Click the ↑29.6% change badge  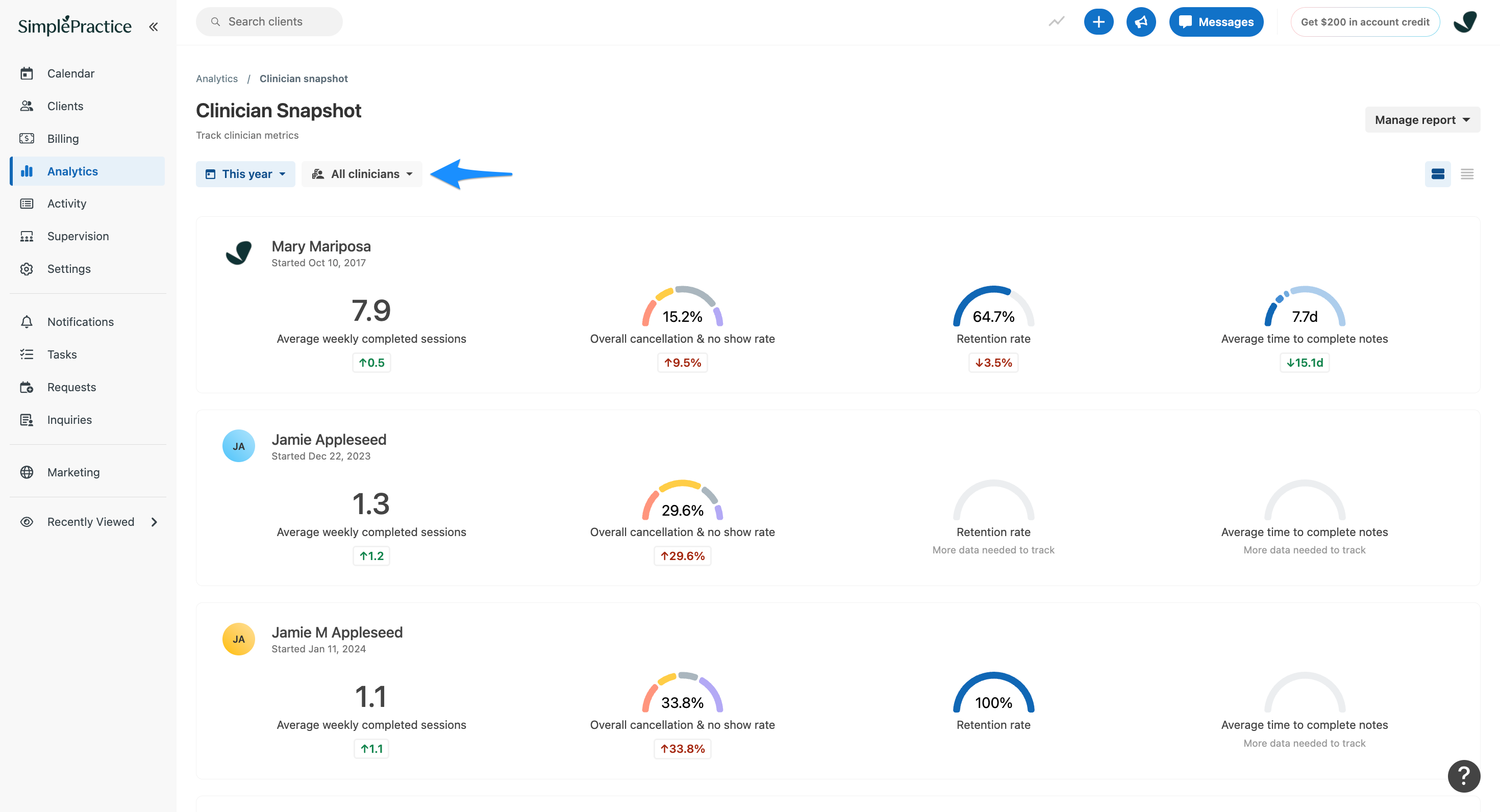click(682, 556)
